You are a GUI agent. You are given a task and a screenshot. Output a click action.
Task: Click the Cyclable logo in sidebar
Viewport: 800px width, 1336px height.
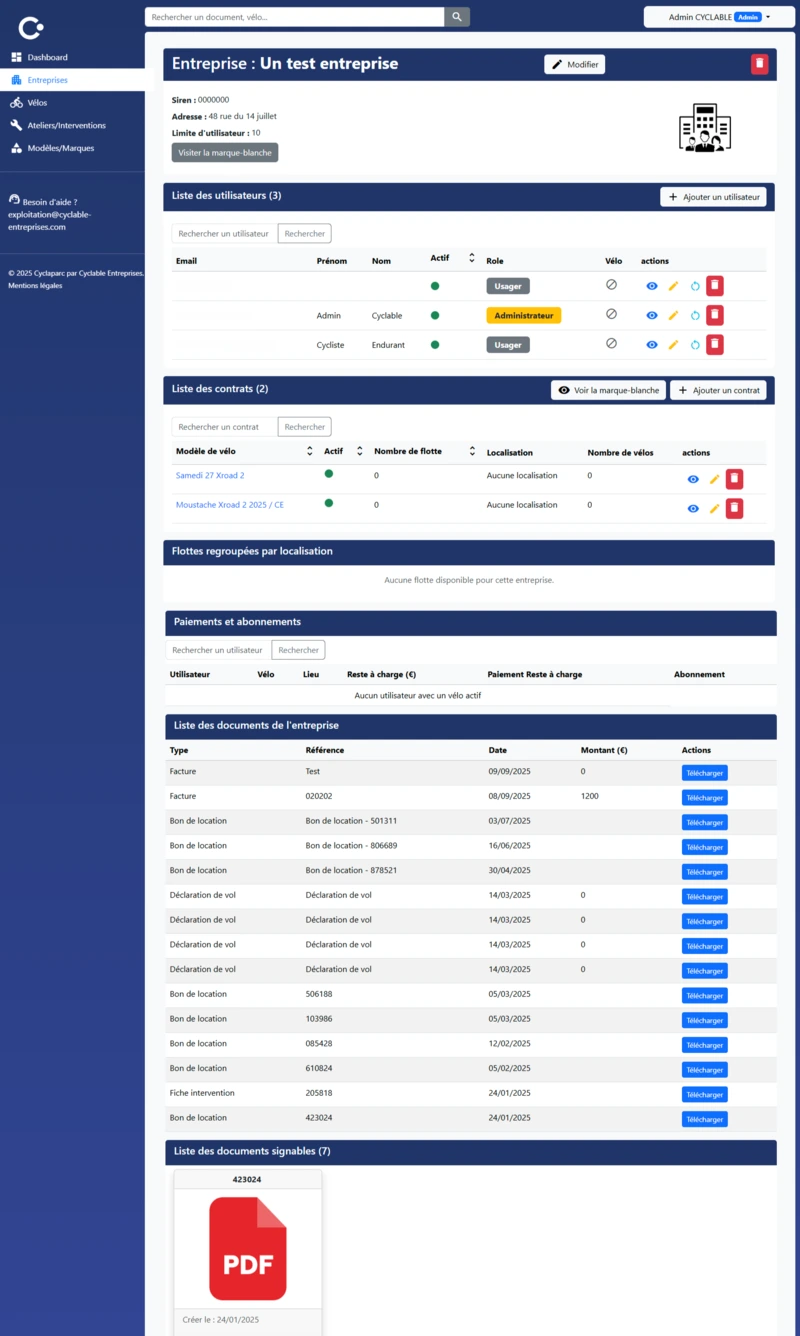pos(31,27)
